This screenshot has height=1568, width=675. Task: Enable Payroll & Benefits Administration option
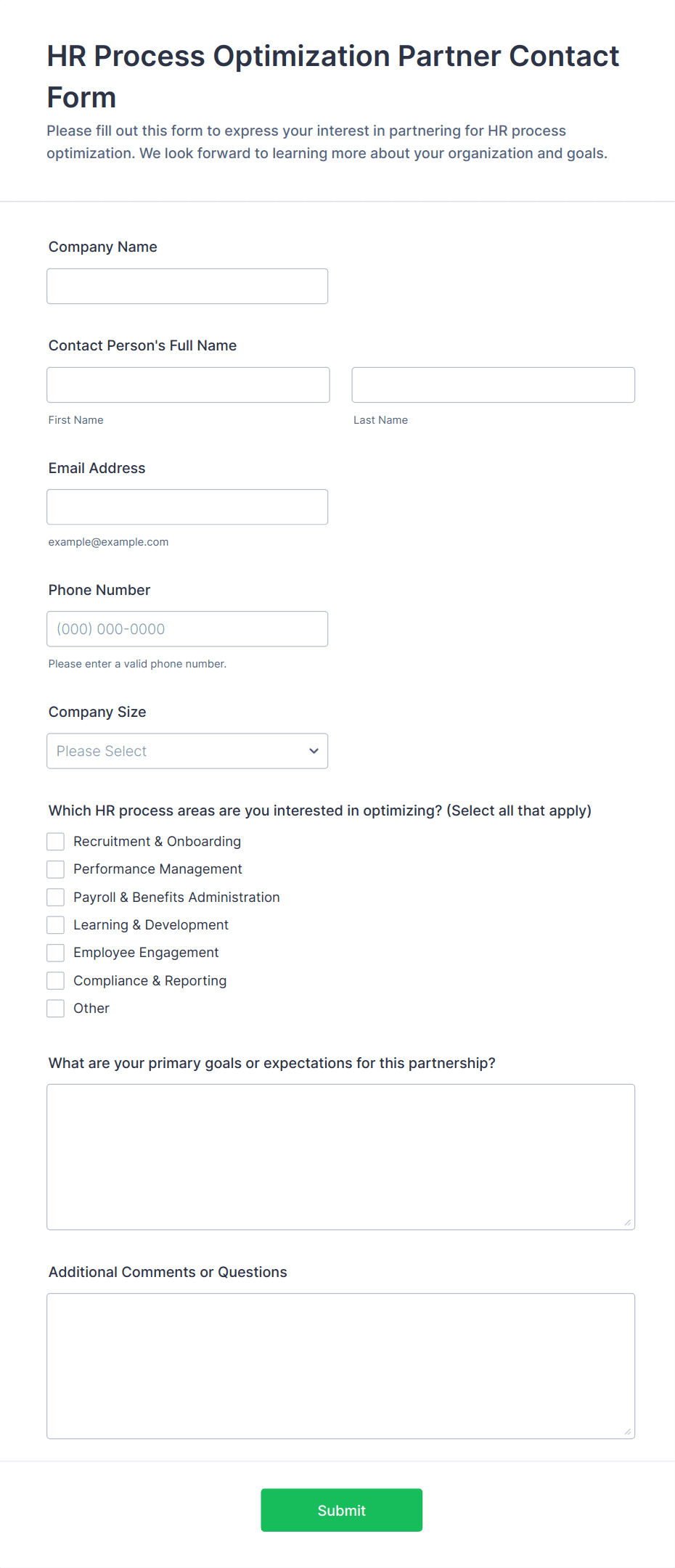[55, 897]
